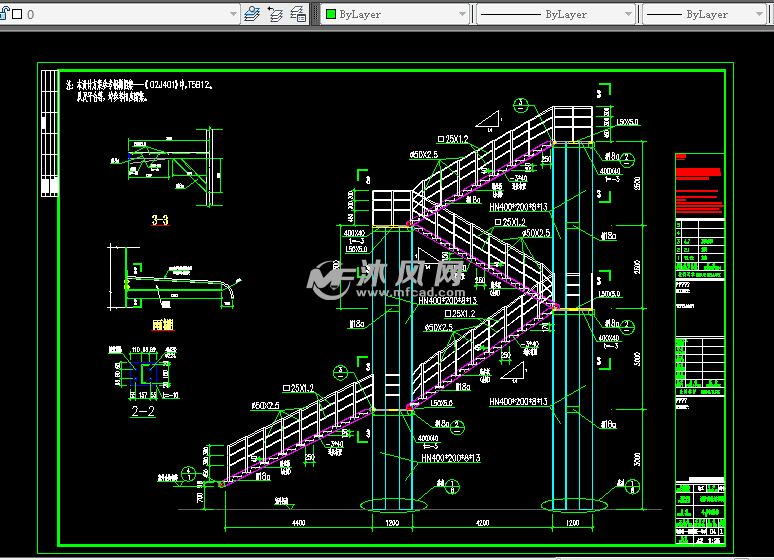Screen dimensions: 774x560
Task: Click the second layer tool icon
Action: coord(275,15)
